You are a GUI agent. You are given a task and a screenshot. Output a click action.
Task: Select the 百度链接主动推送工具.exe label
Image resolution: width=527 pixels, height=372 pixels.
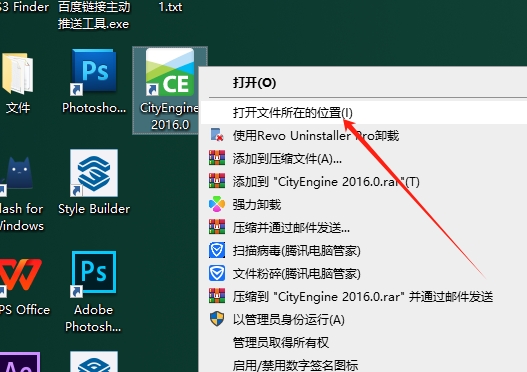94,15
